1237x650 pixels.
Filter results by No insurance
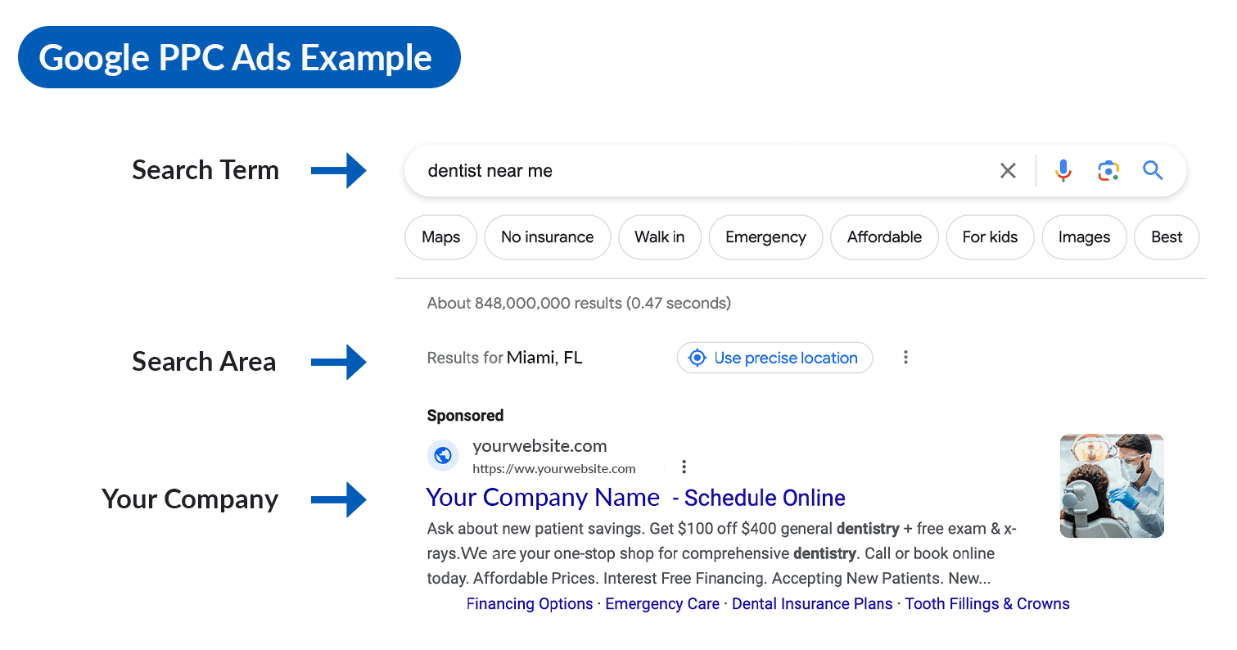point(547,237)
